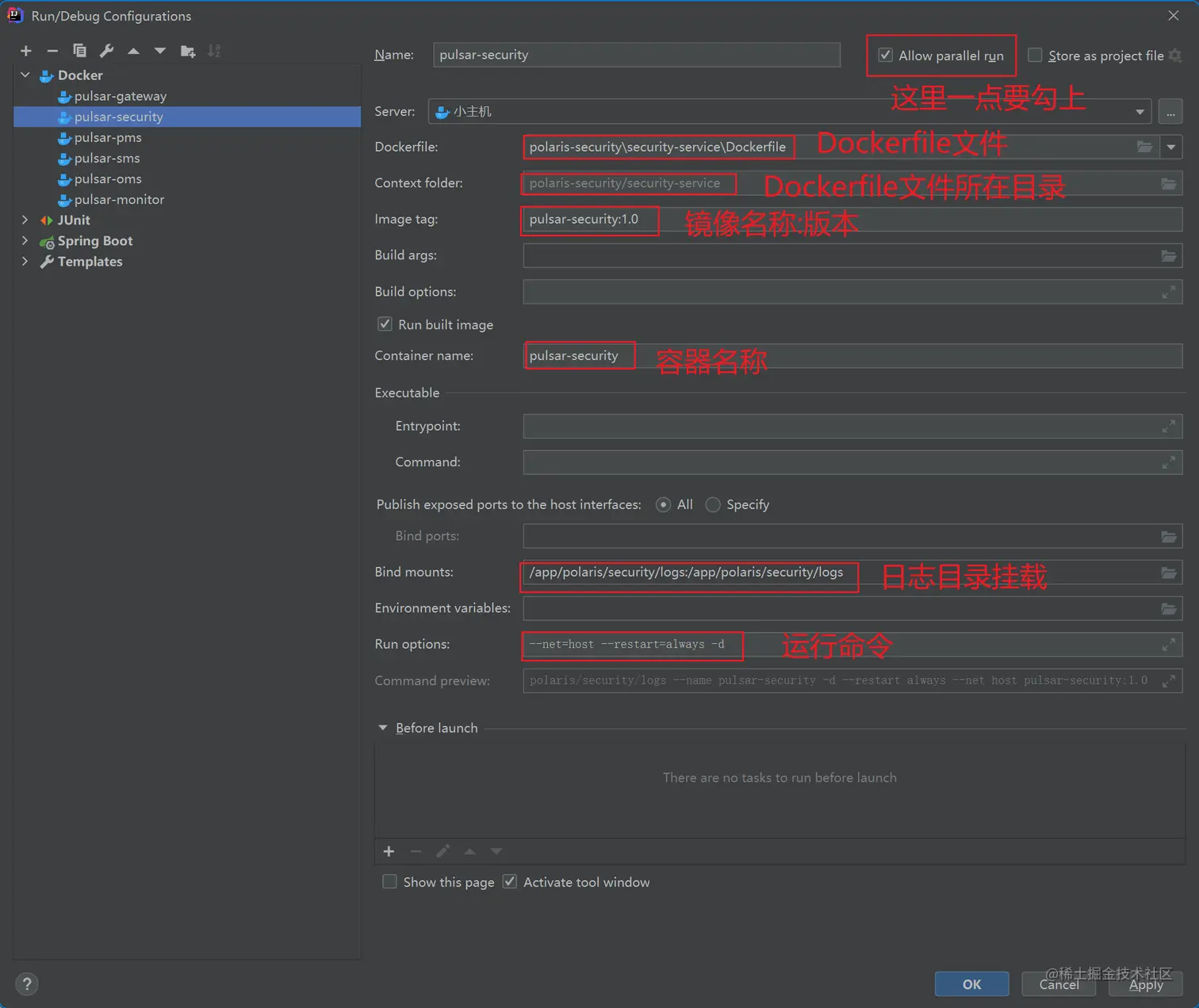Open Store as project file settings gear

tap(1175, 56)
